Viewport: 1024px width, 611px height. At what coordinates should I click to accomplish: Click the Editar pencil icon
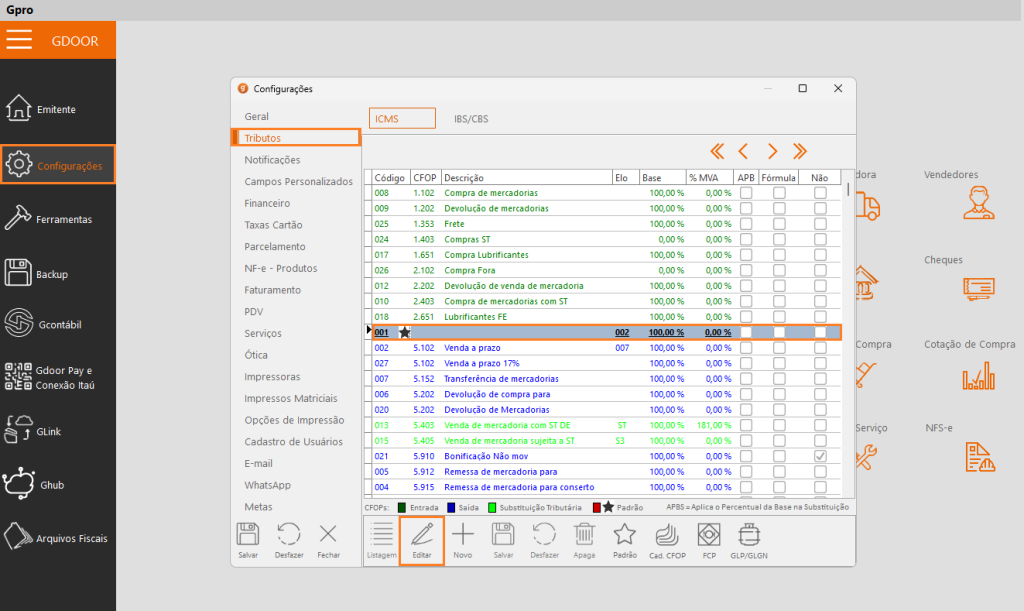pos(421,534)
